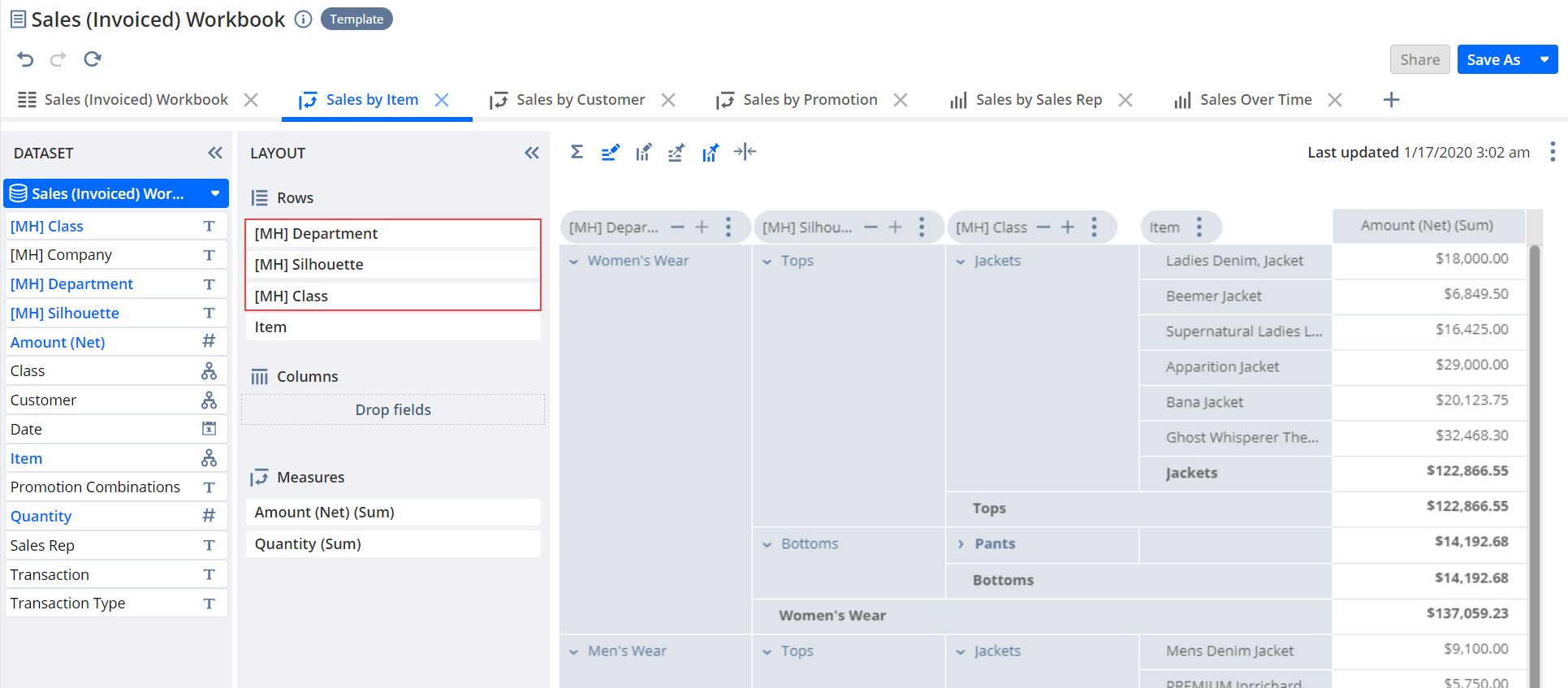Click the Share button
This screenshot has width=1568, height=688.
[x=1419, y=59]
